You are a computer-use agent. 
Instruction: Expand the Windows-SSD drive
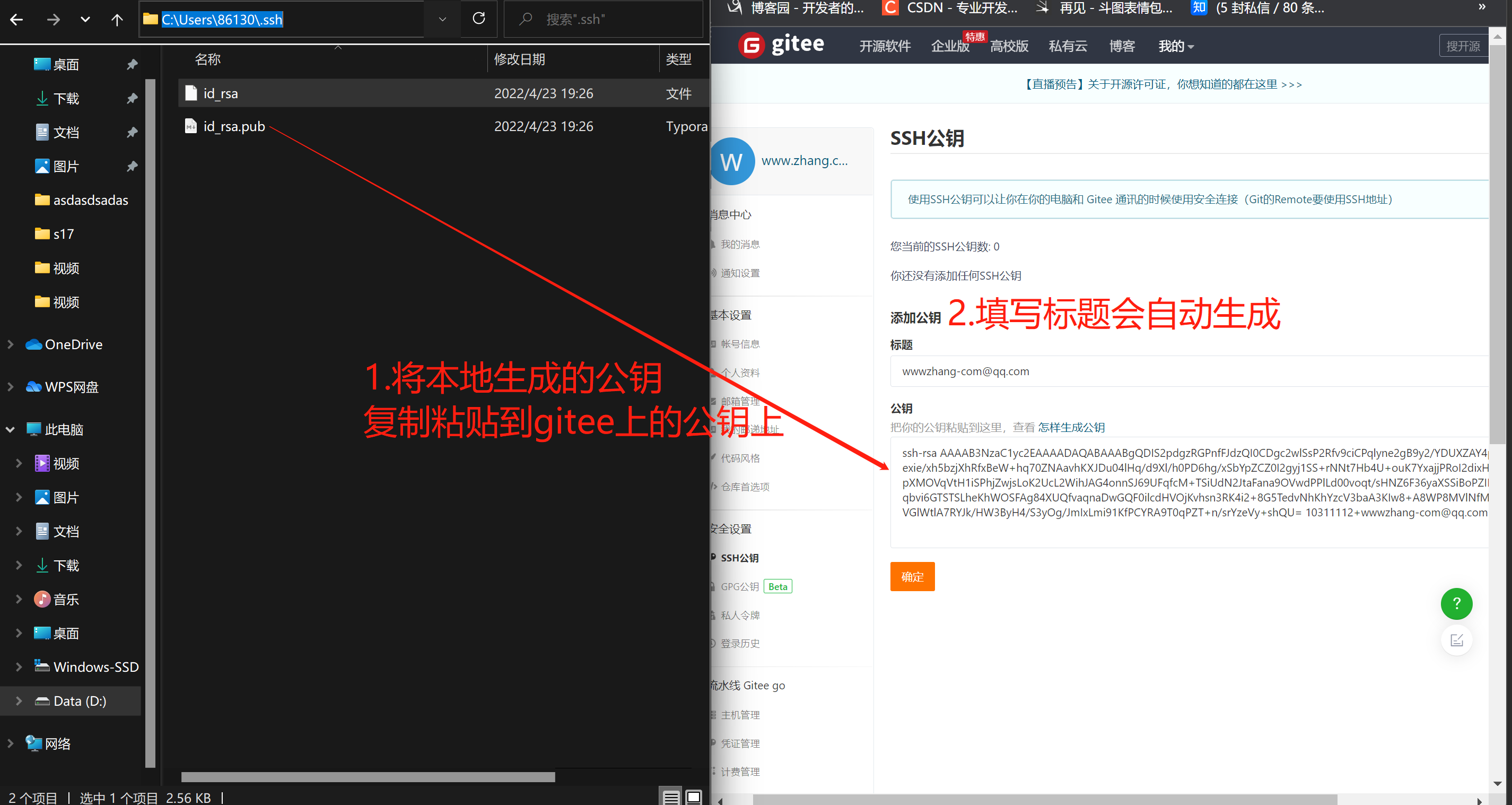[18, 667]
